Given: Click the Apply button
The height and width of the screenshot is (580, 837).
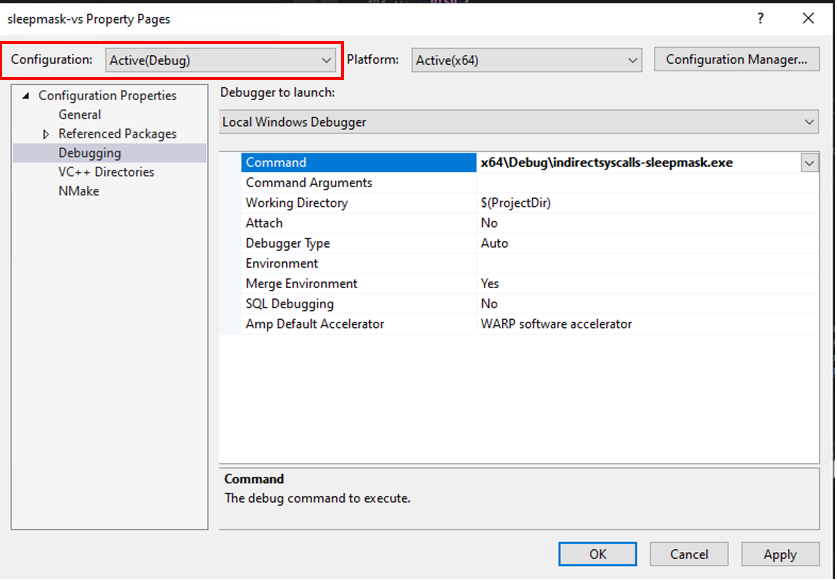Looking at the screenshot, I should click(780, 554).
